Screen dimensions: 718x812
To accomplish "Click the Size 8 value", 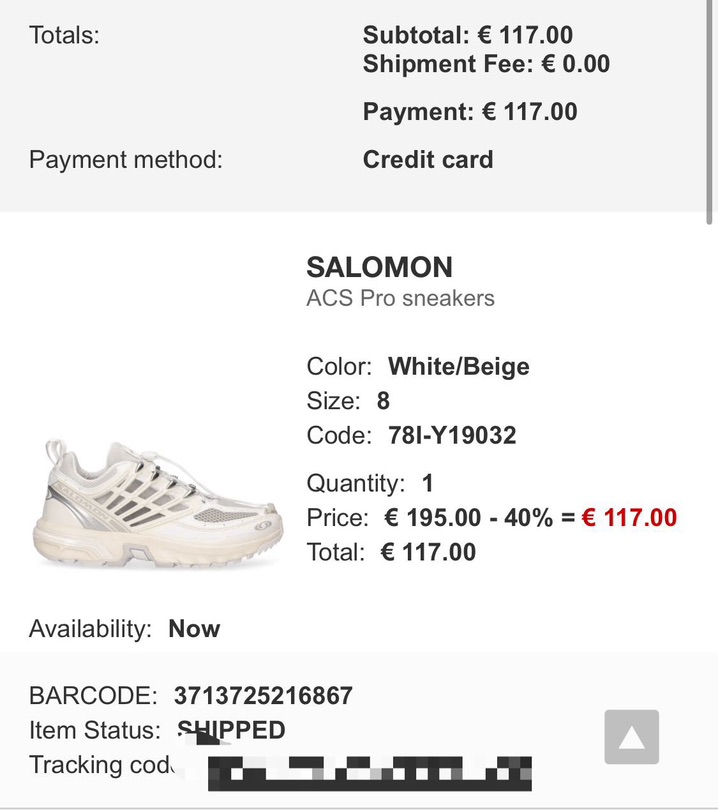I will [383, 401].
